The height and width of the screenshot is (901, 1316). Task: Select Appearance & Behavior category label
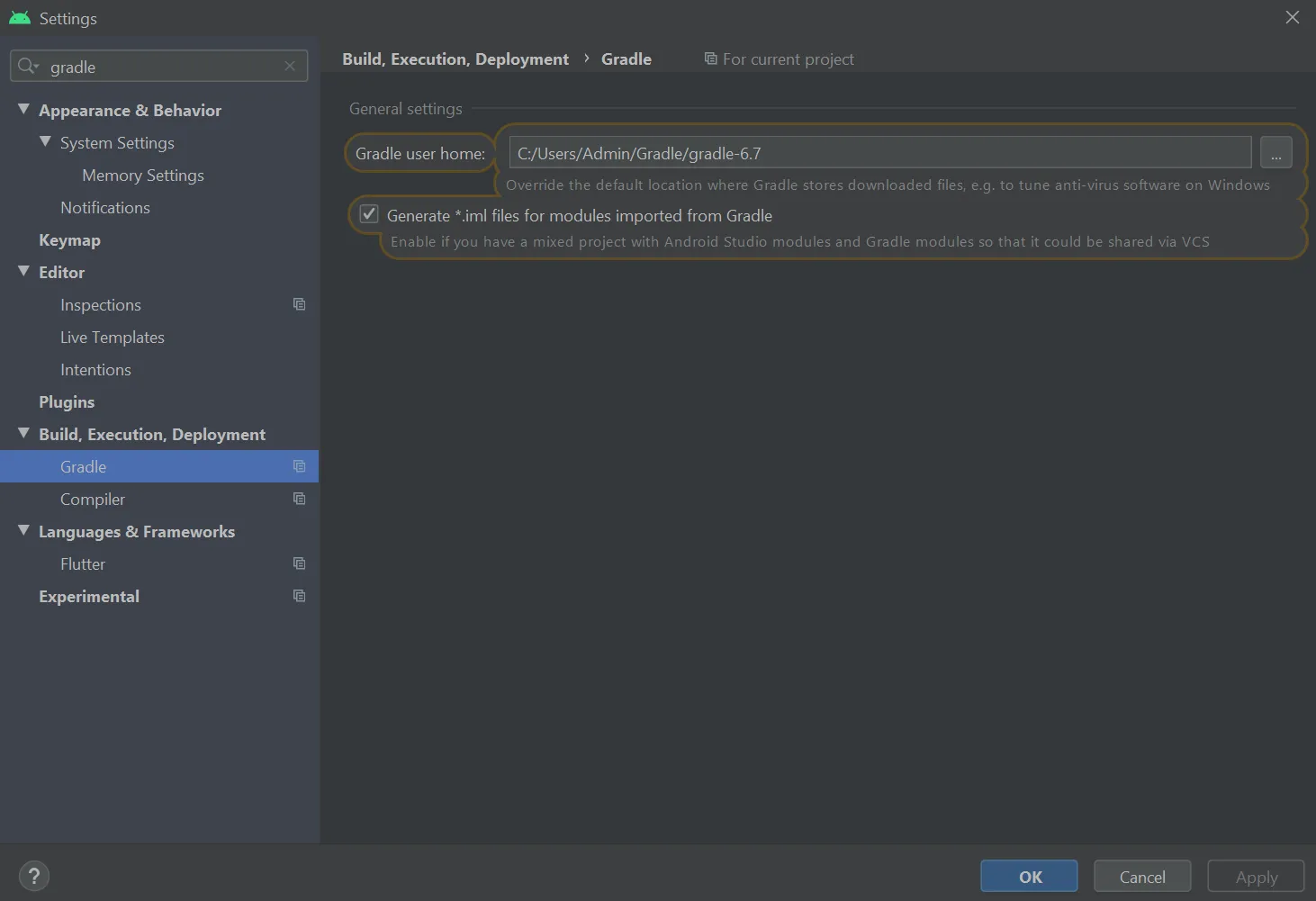[x=130, y=111]
